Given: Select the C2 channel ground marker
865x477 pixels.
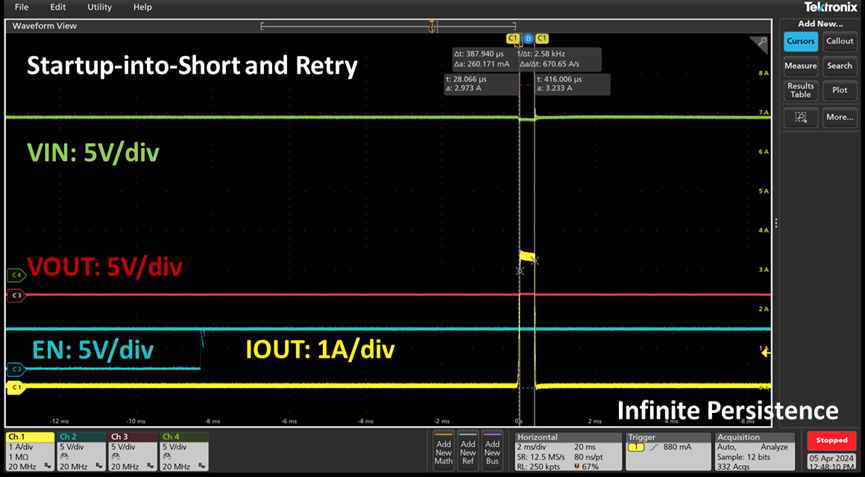Looking at the screenshot, I should (15, 369).
